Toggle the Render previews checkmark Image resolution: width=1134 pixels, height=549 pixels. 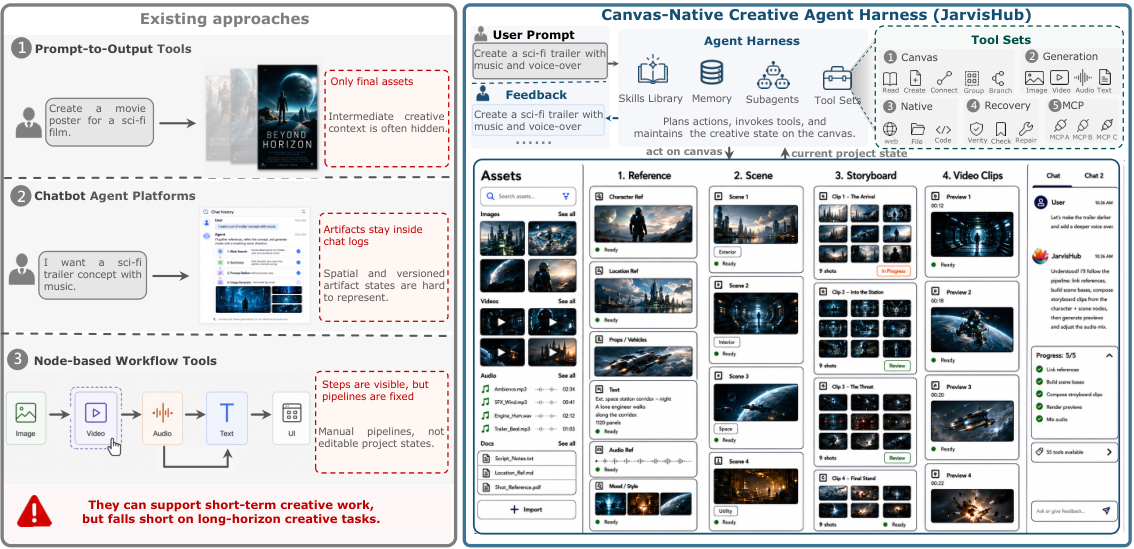(1039, 407)
